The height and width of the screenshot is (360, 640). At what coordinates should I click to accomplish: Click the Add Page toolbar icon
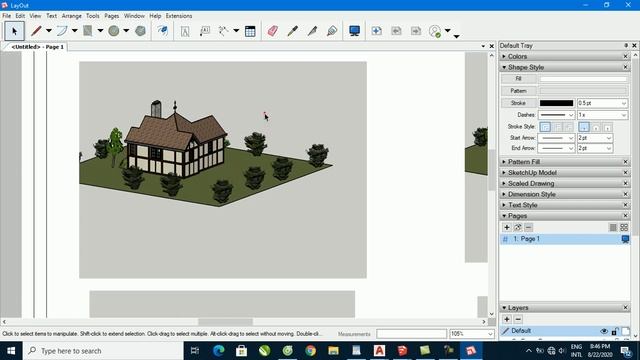[x=376, y=31]
